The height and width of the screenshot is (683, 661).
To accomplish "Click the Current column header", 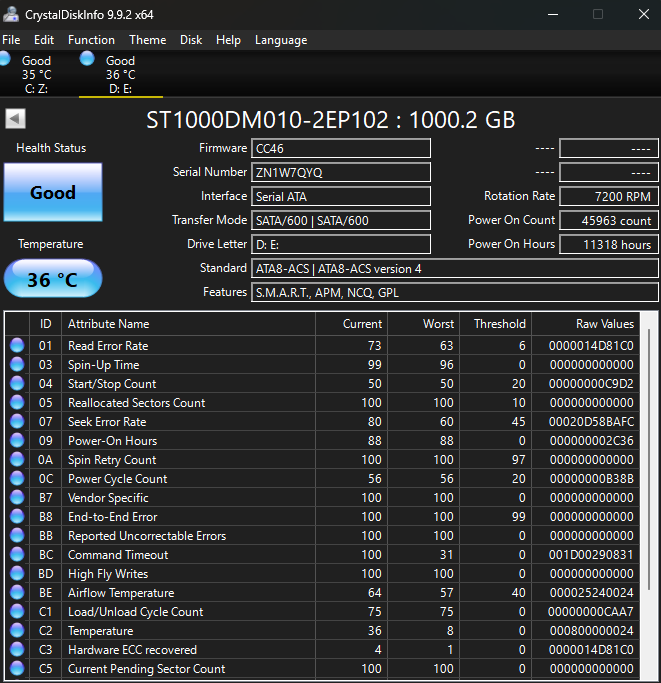I will (351, 324).
